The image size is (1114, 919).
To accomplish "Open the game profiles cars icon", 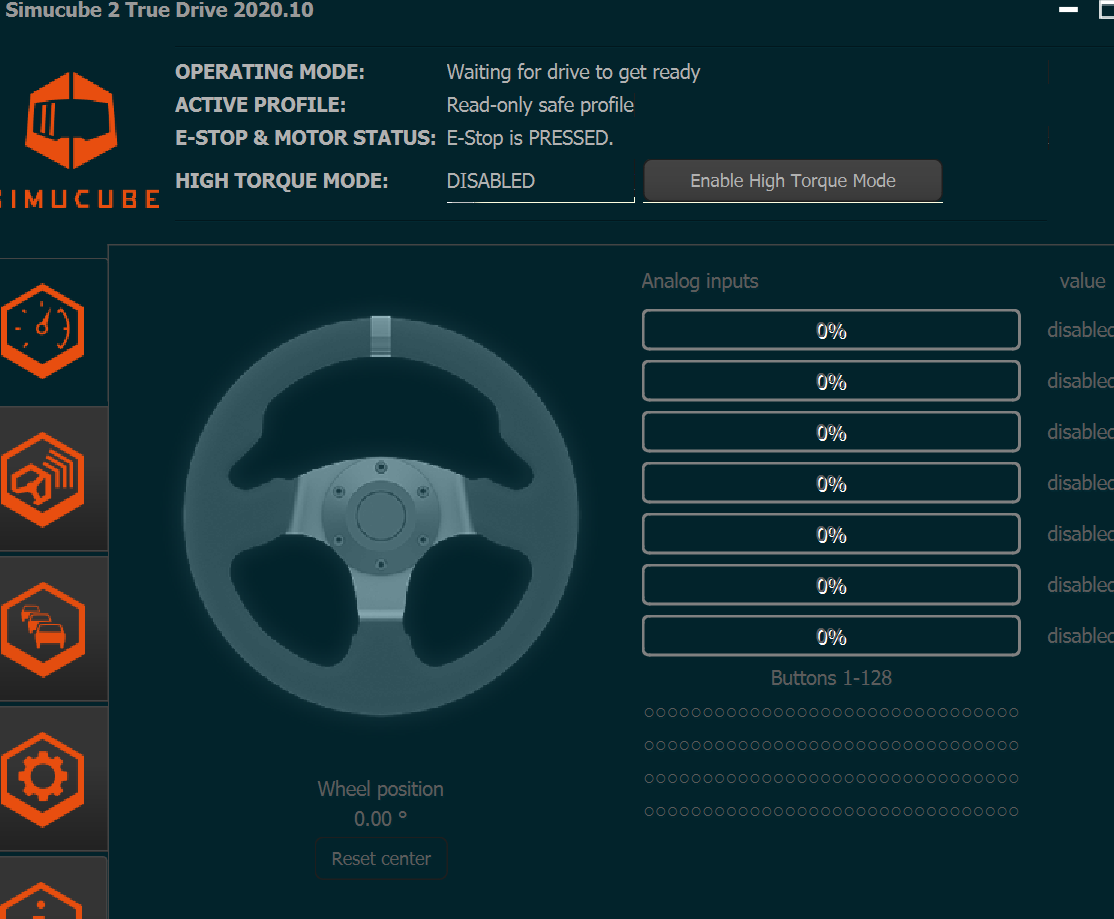I will (x=43, y=630).
